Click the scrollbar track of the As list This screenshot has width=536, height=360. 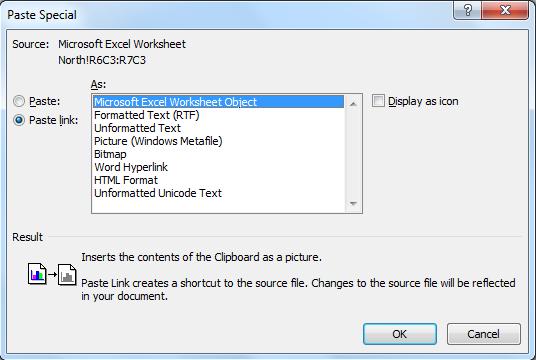353,154
